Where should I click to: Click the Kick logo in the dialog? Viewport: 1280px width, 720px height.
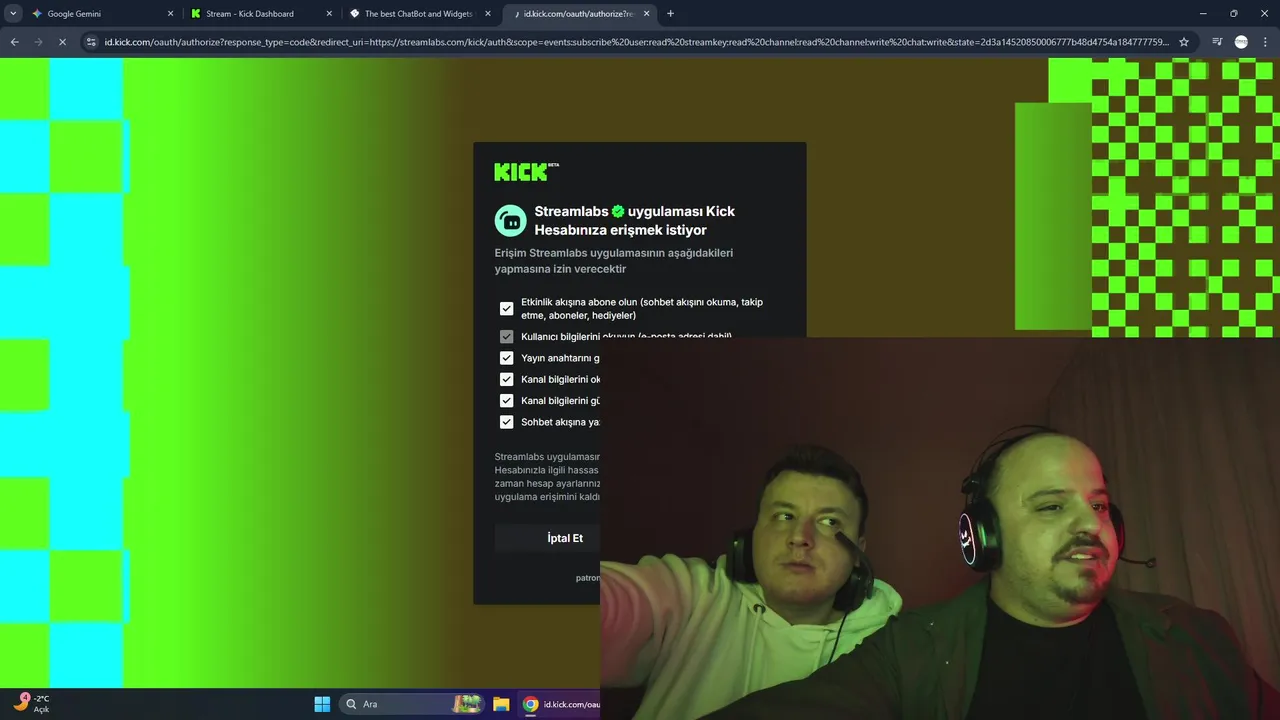(526, 172)
